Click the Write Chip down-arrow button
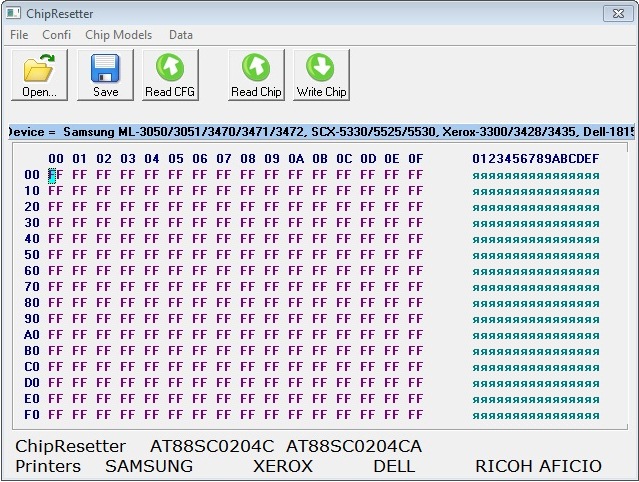The width and height of the screenshot is (639, 482). click(322, 75)
